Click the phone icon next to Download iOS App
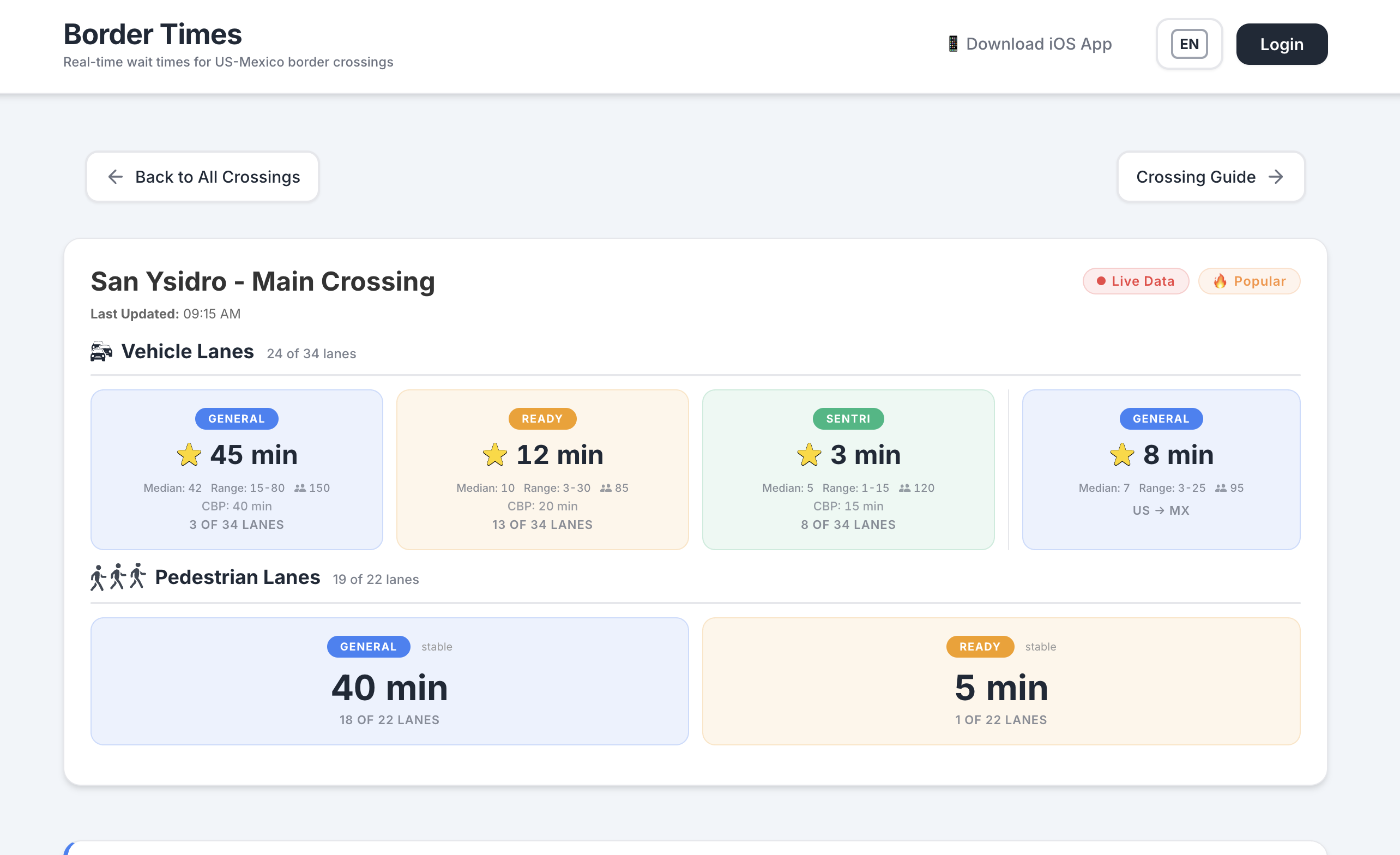Viewport: 1400px width, 855px height. tap(954, 44)
